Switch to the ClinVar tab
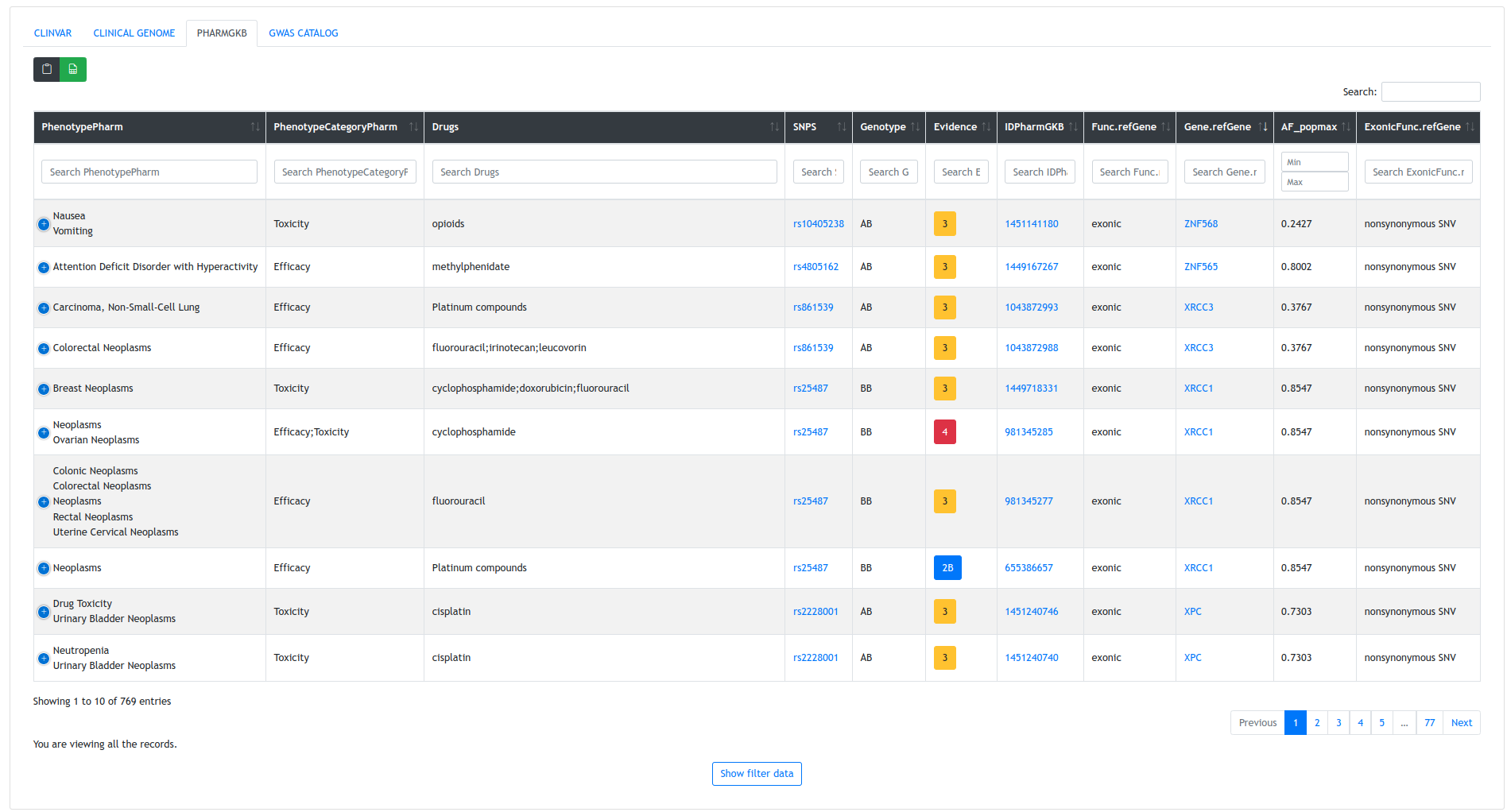The height and width of the screenshot is (812, 1507). 52,33
